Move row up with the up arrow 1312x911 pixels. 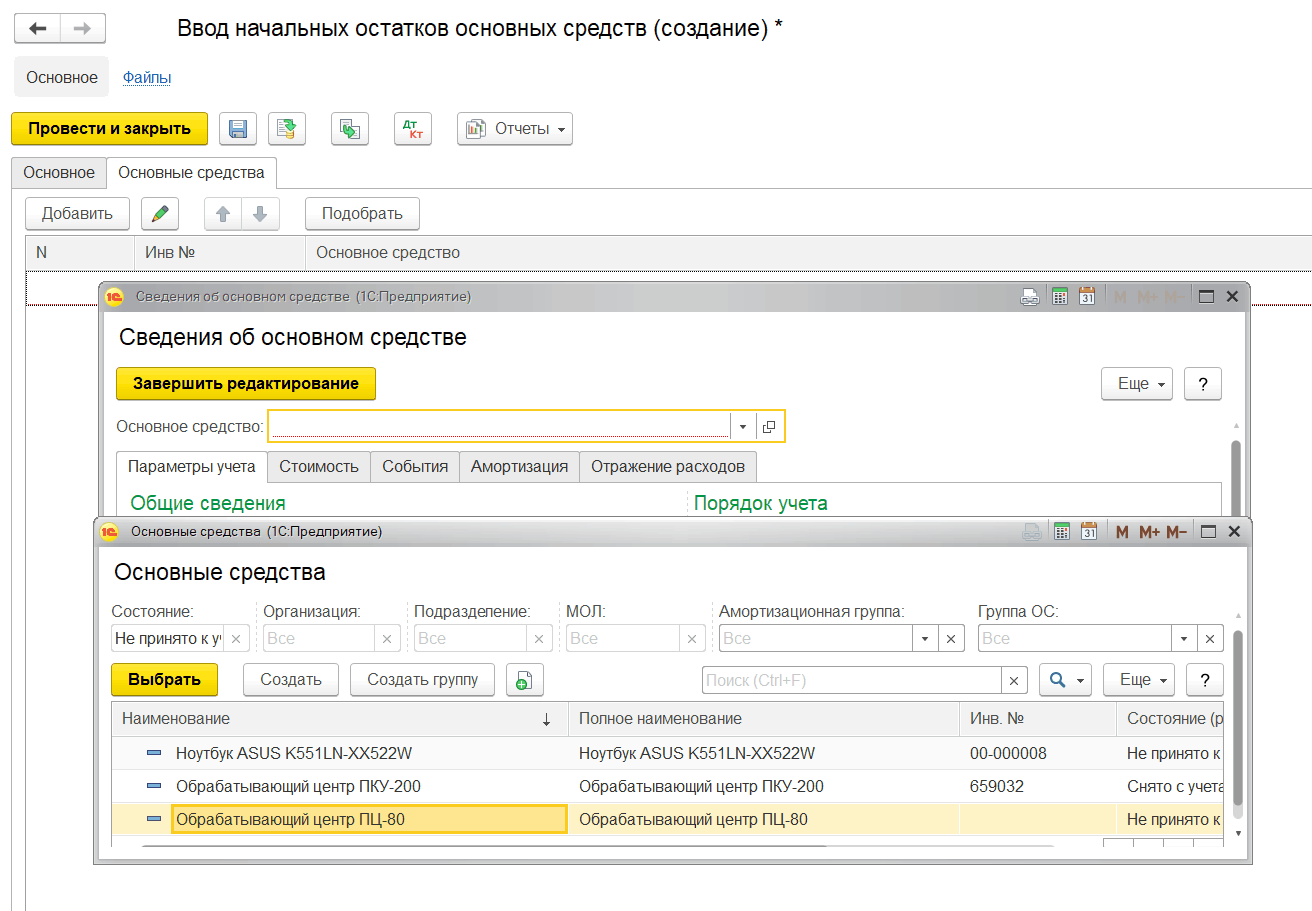click(224, 213)
